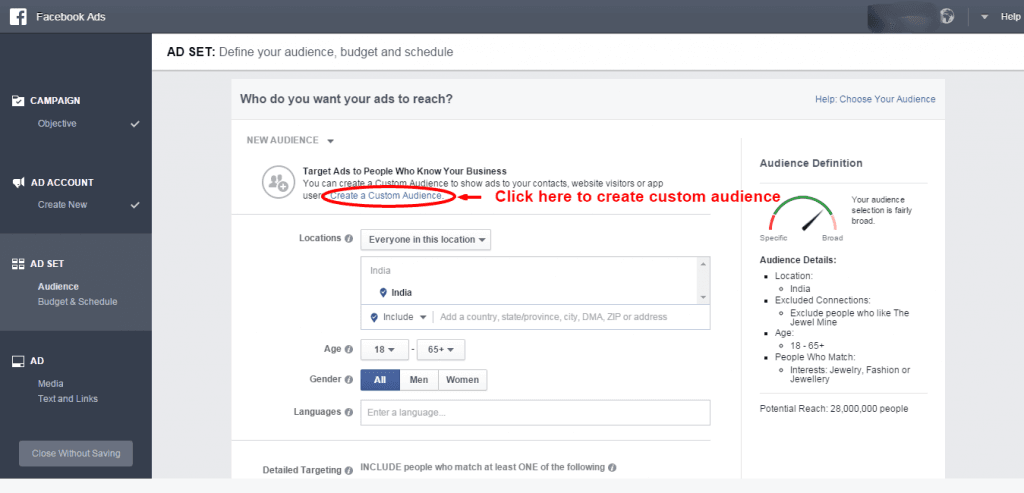Expand the NEW AUDIENCE dropdown

[x=290, y=140]
